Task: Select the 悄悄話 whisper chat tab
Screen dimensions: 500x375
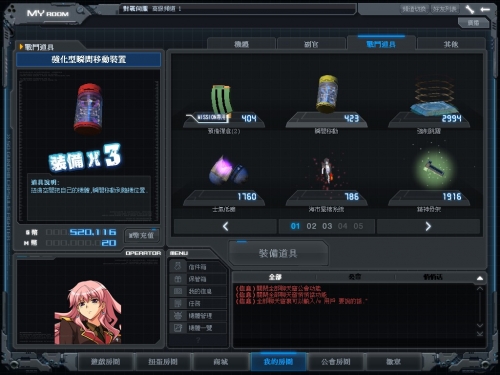Action: [433, 277]
